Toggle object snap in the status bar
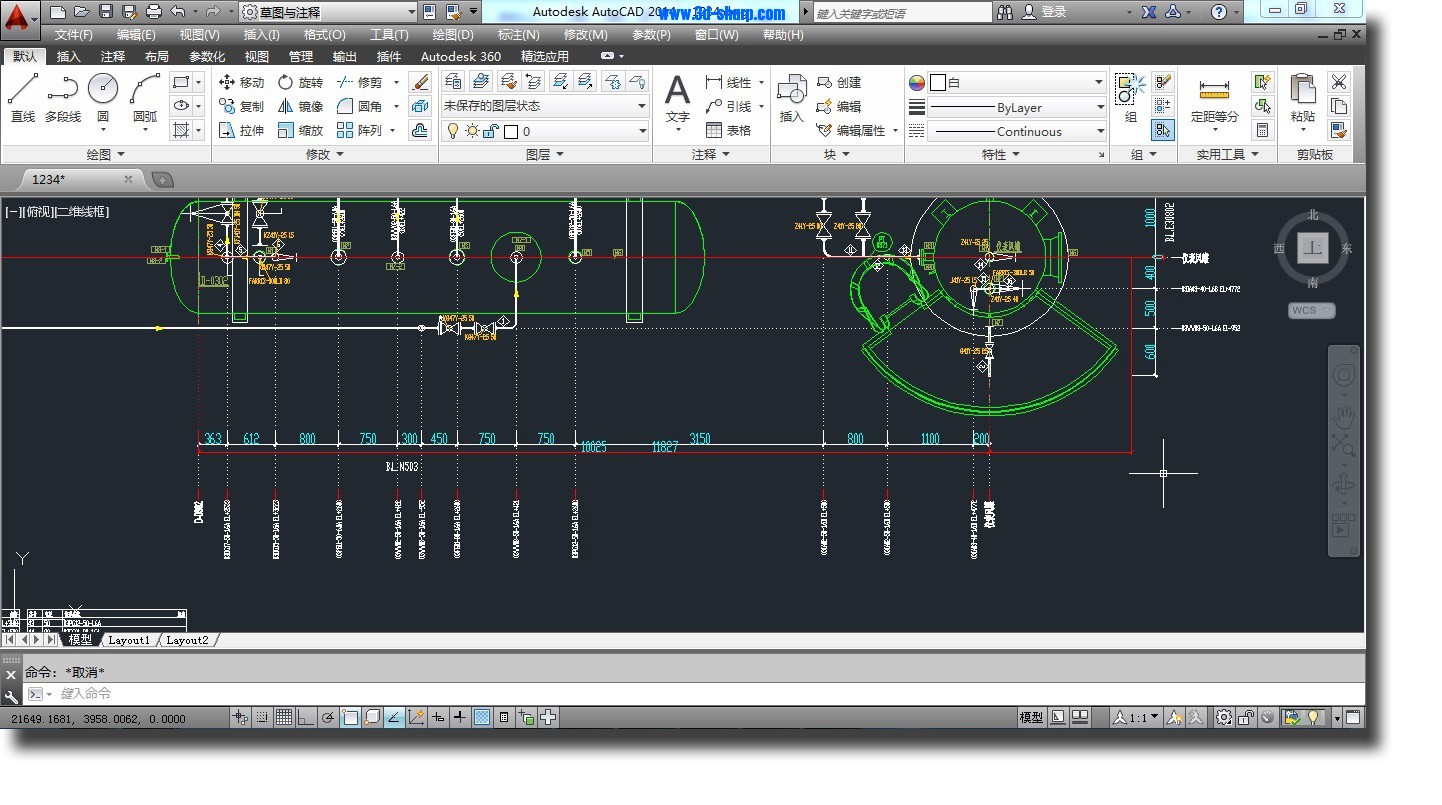Image resolution: width=1442 pixels, height=805 pixels. (x=350, y=717)
